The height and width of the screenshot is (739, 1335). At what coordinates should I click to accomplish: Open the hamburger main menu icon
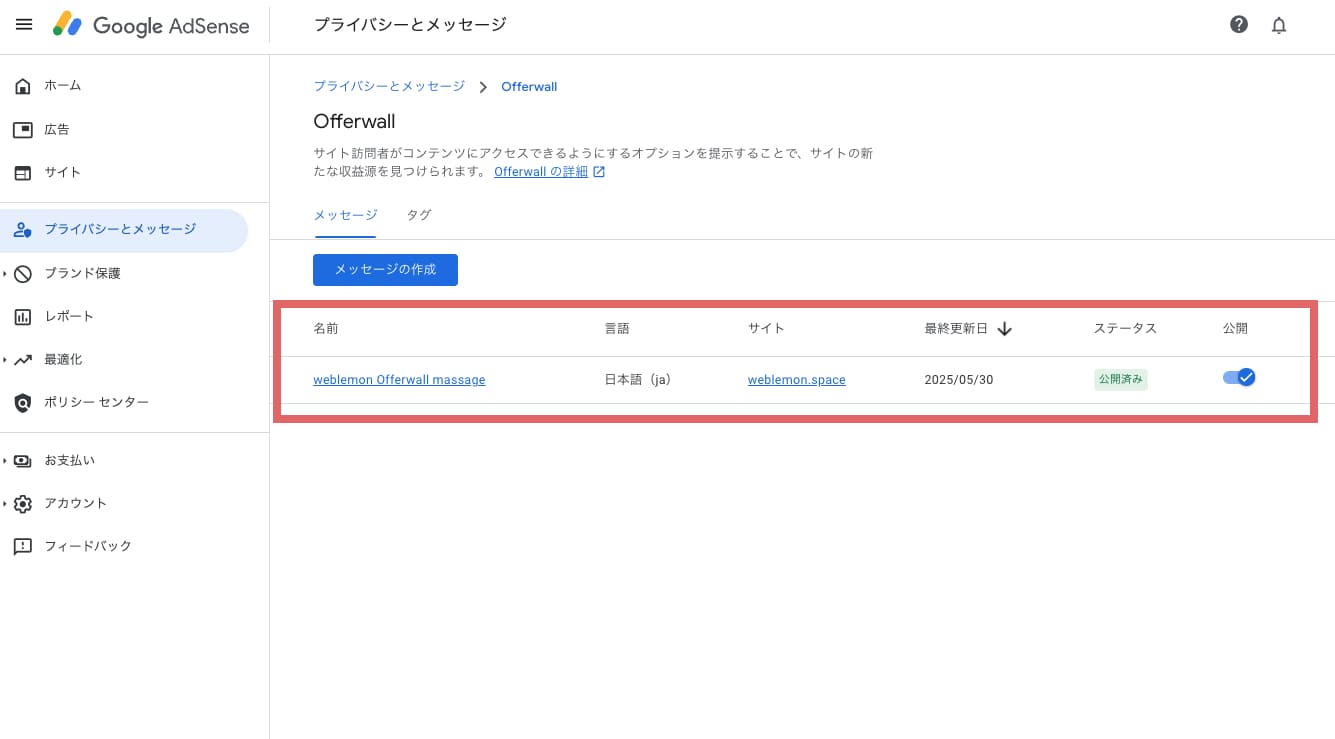(x=24, y=25)
